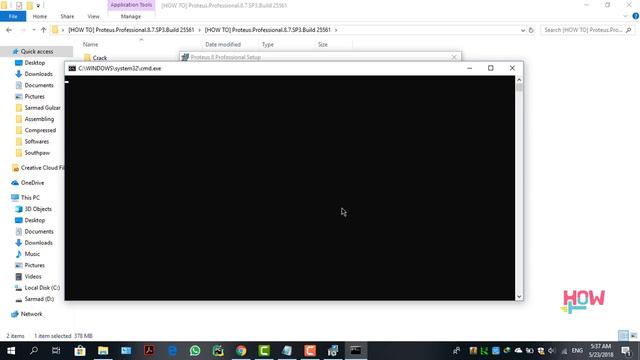Open Task View on taskbar

[56, 351]
